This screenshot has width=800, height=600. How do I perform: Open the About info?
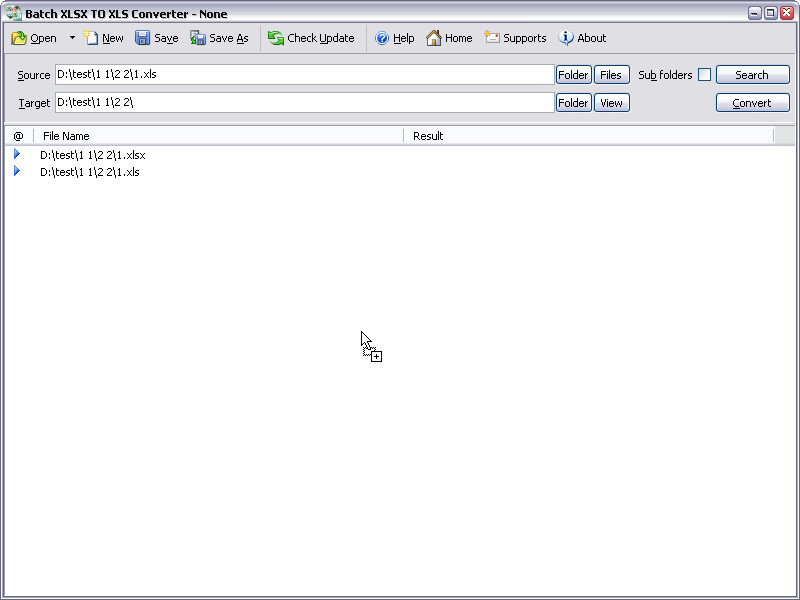pos(582,38)
